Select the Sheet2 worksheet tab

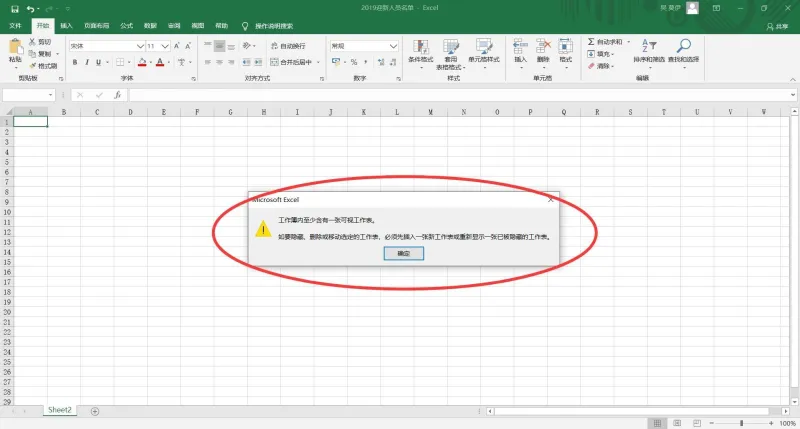pyautogui.click(x=60, y=410)
